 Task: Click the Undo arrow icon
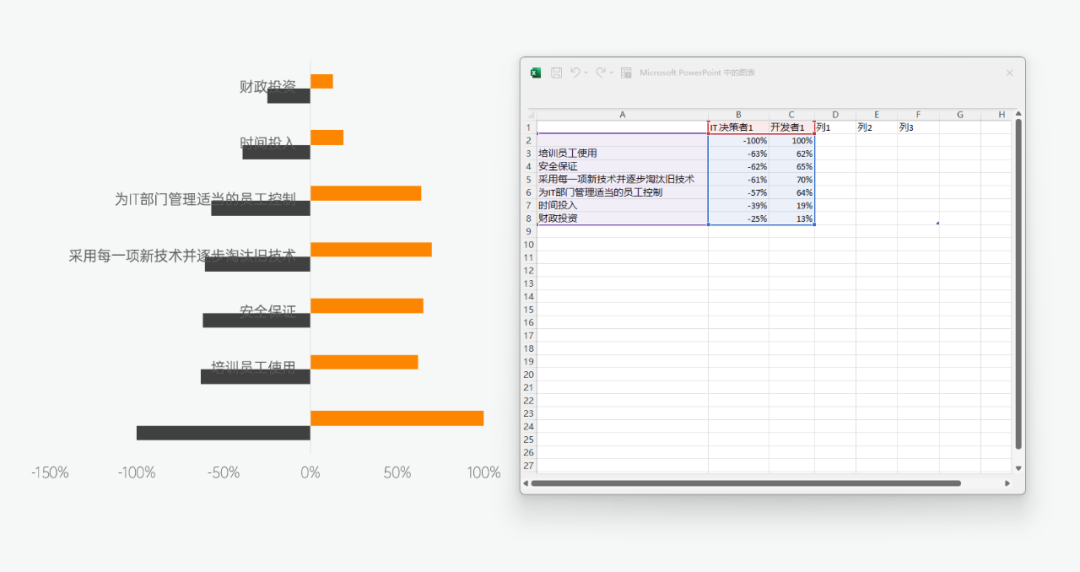[575, 72]
